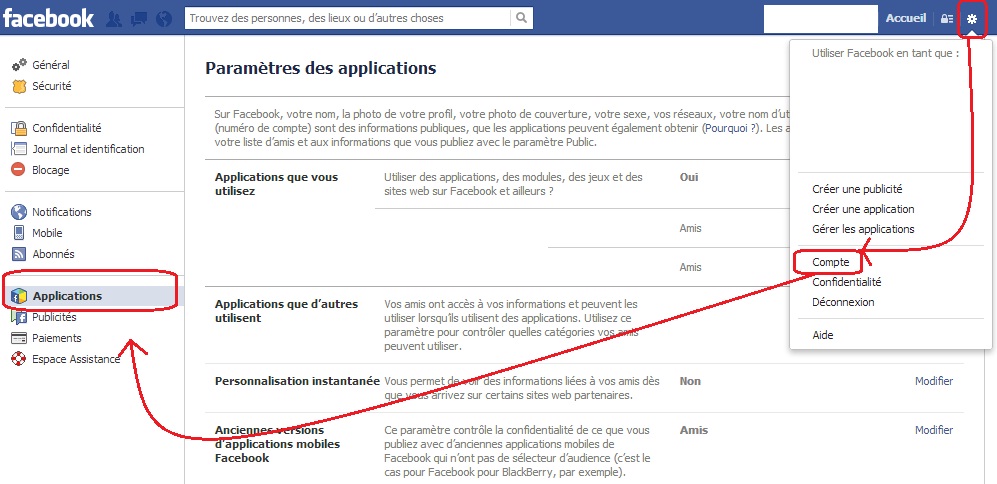Choose Créer une application in dropdown

[x=863, y=209]
